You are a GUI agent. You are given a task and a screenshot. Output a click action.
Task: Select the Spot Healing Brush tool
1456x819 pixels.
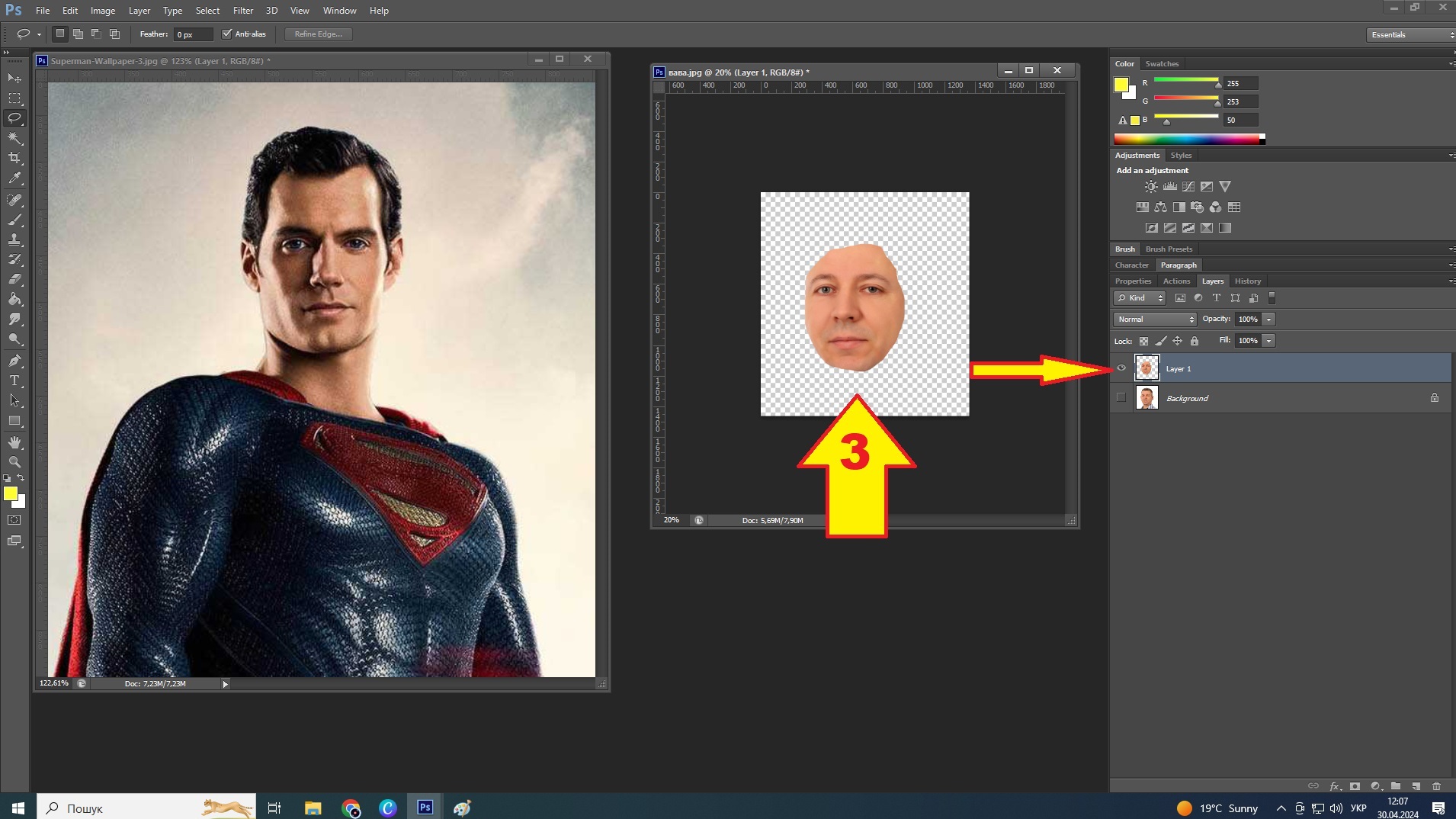(x=14, y=200)
